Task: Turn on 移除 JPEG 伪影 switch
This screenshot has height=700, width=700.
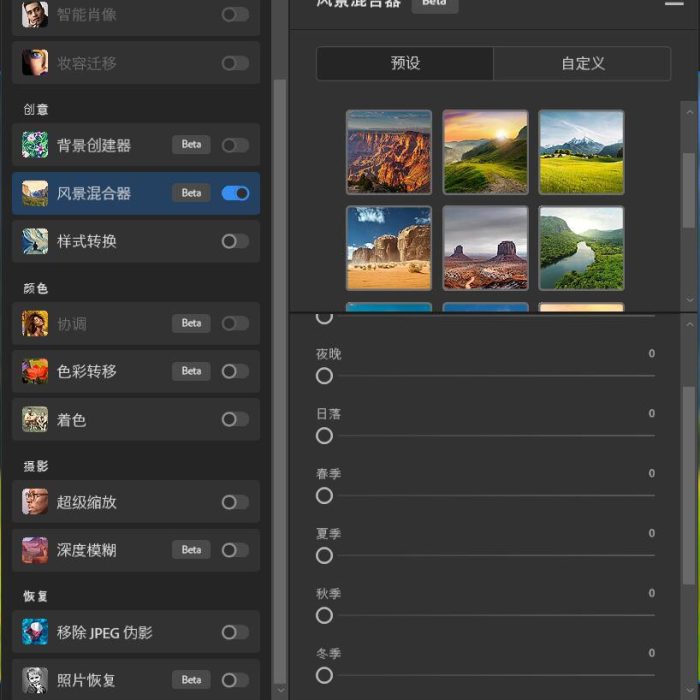Action: (x=235, y=632)
